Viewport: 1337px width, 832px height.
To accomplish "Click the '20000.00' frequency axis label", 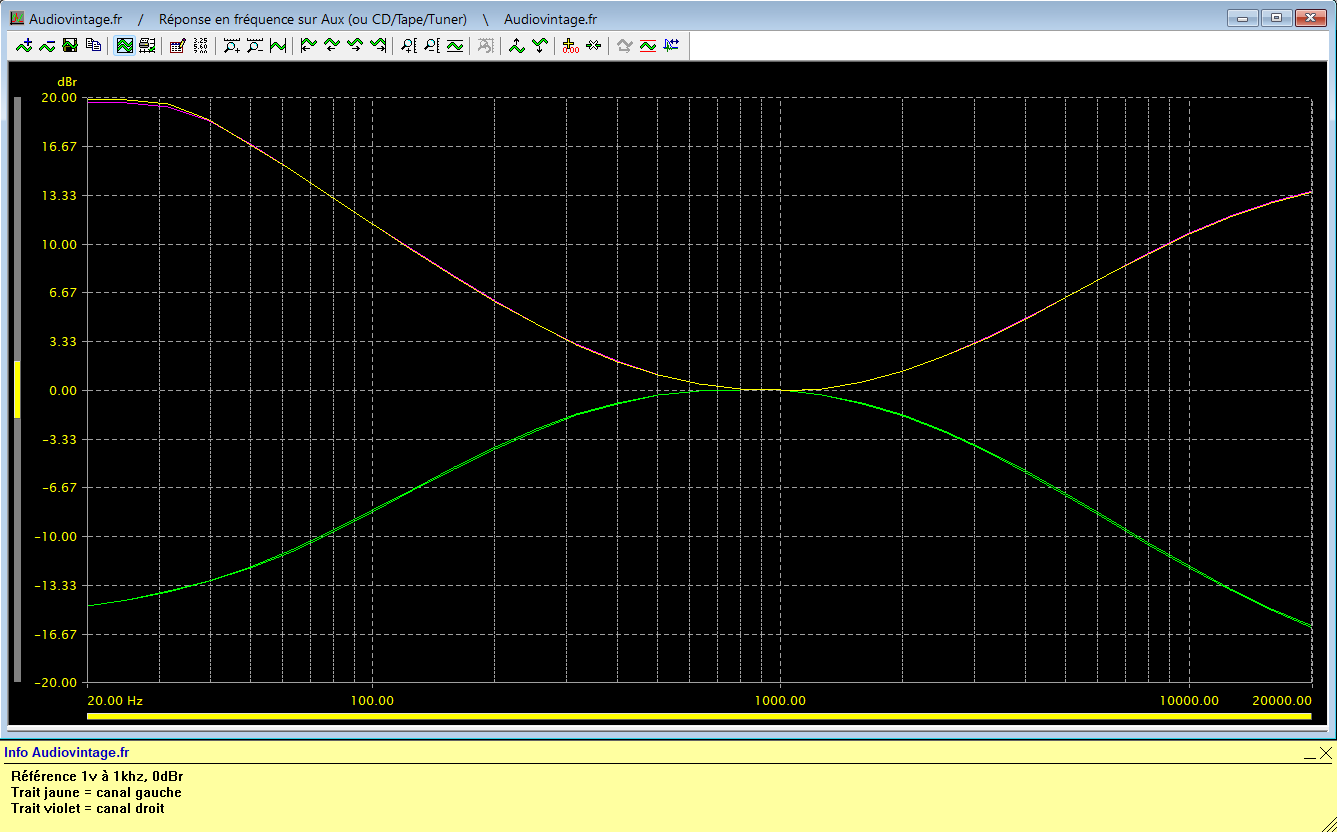I will click(1282, 701).
